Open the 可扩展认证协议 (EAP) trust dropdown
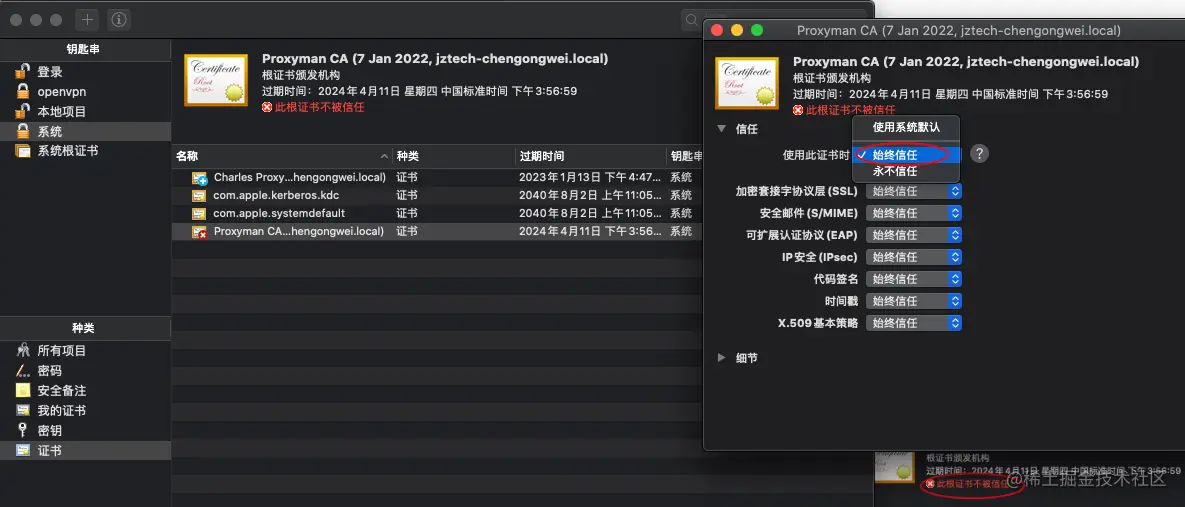The width and height of the screenshot is (1185, 507). (914, 235)
